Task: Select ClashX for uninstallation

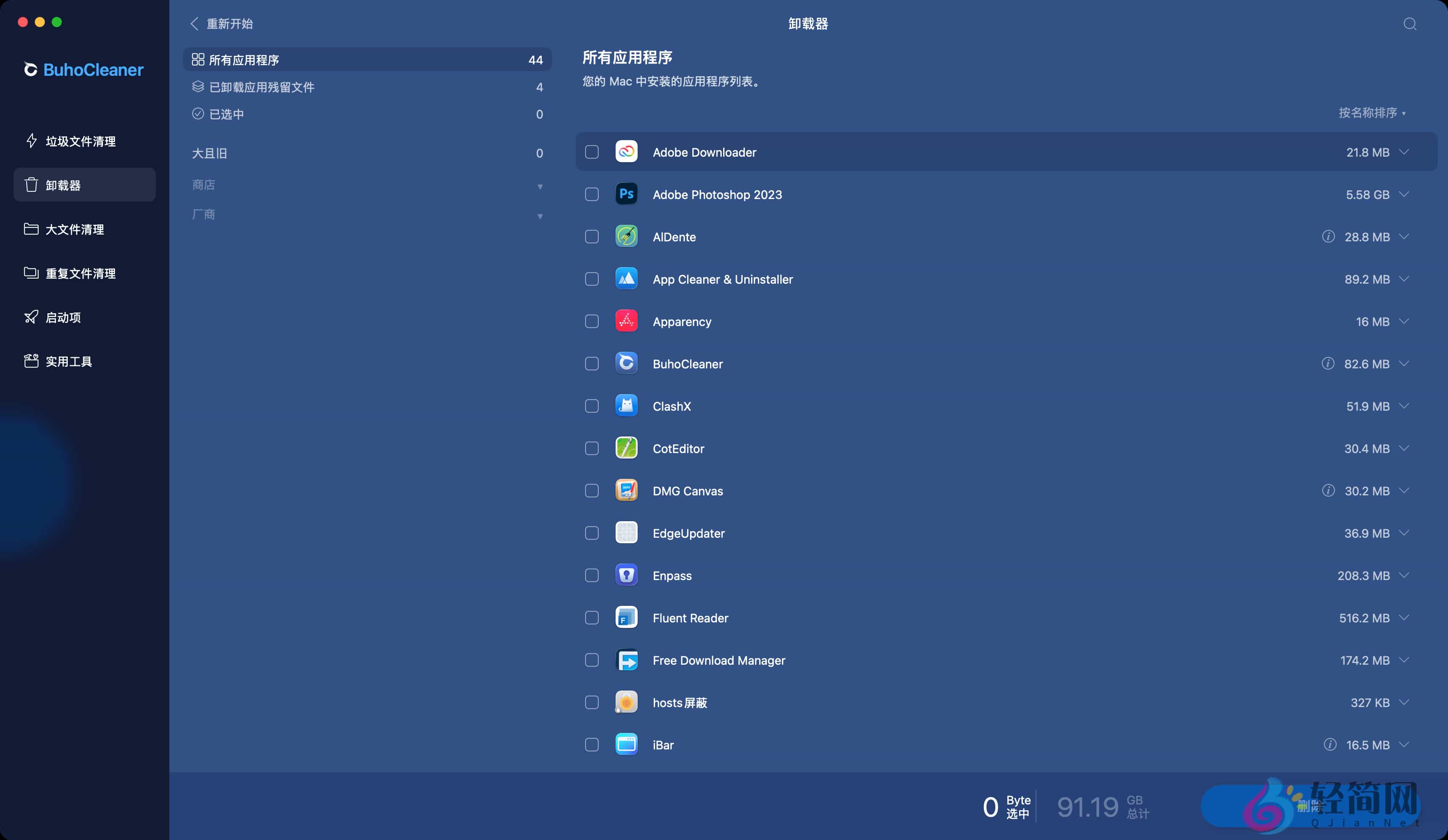Action: tap(592, 406)
